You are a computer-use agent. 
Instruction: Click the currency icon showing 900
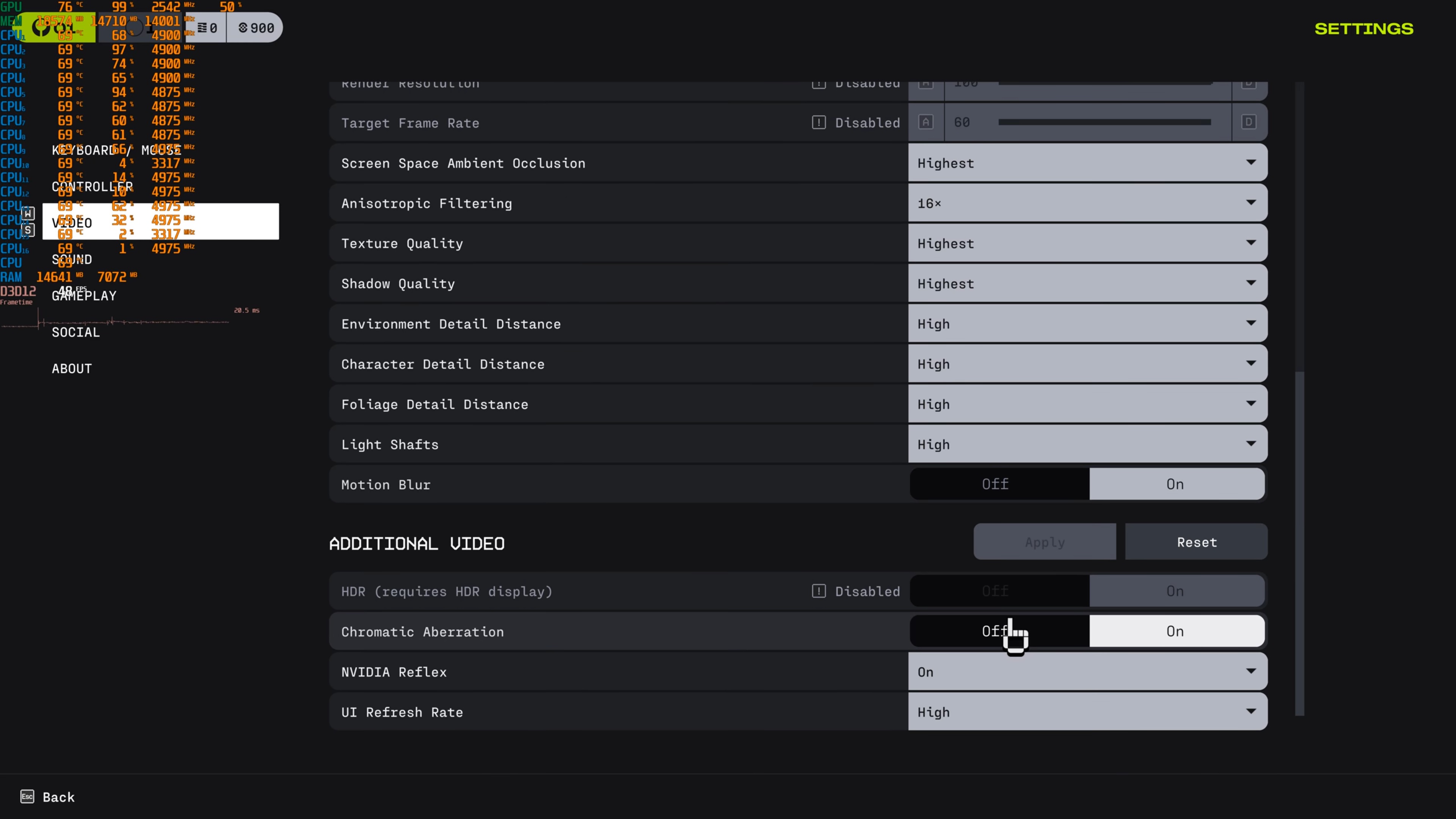pyautogui.click(x=243, y=28)
